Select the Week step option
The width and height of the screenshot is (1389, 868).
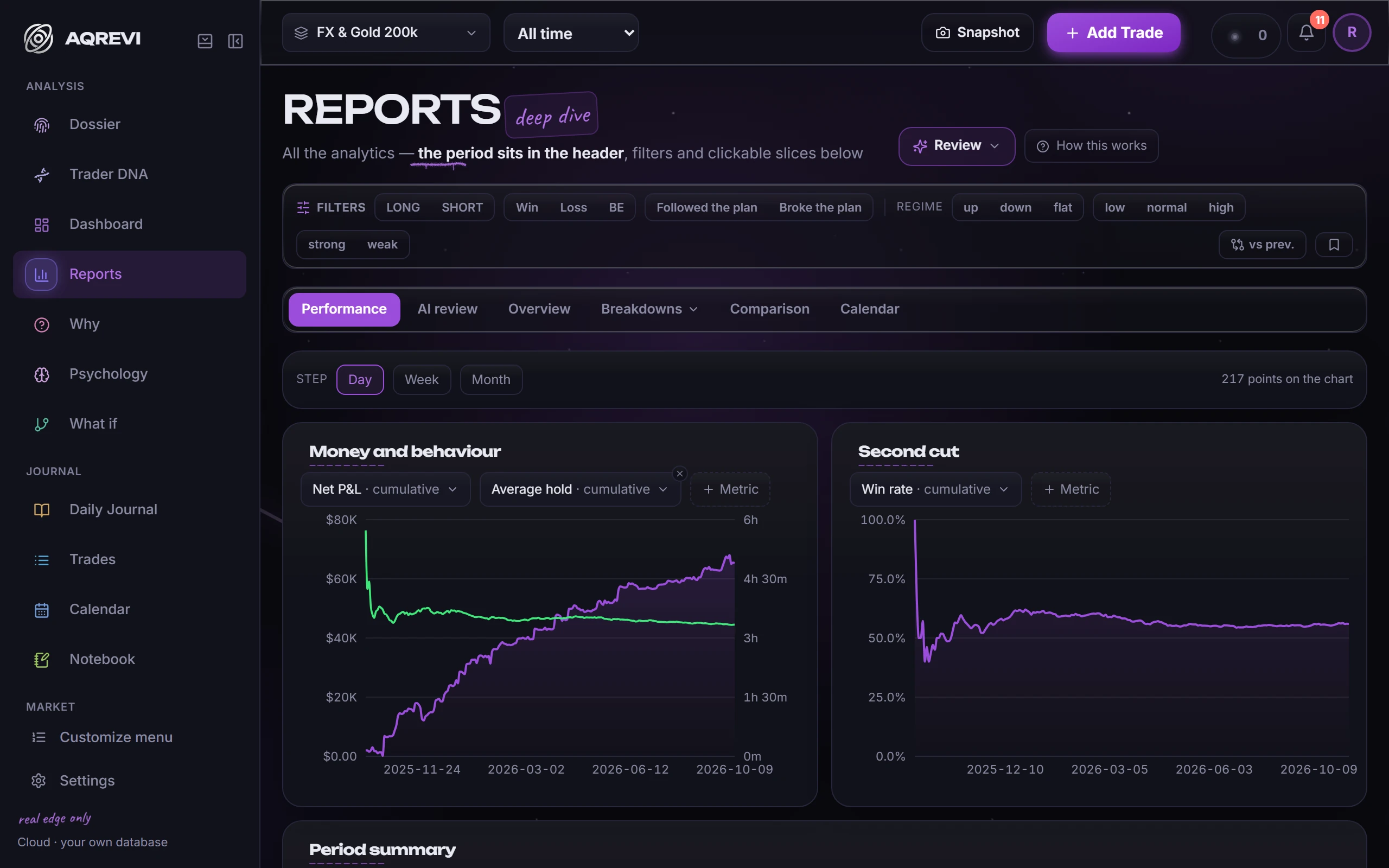click(x=421, y=379)
